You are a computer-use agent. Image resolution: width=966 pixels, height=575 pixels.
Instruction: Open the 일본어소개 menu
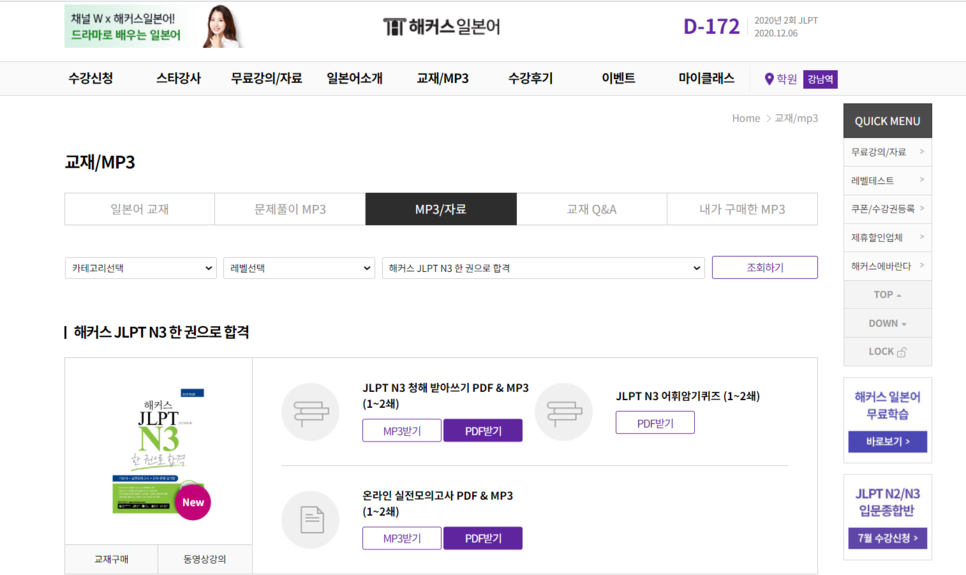[x=354, y=78]
